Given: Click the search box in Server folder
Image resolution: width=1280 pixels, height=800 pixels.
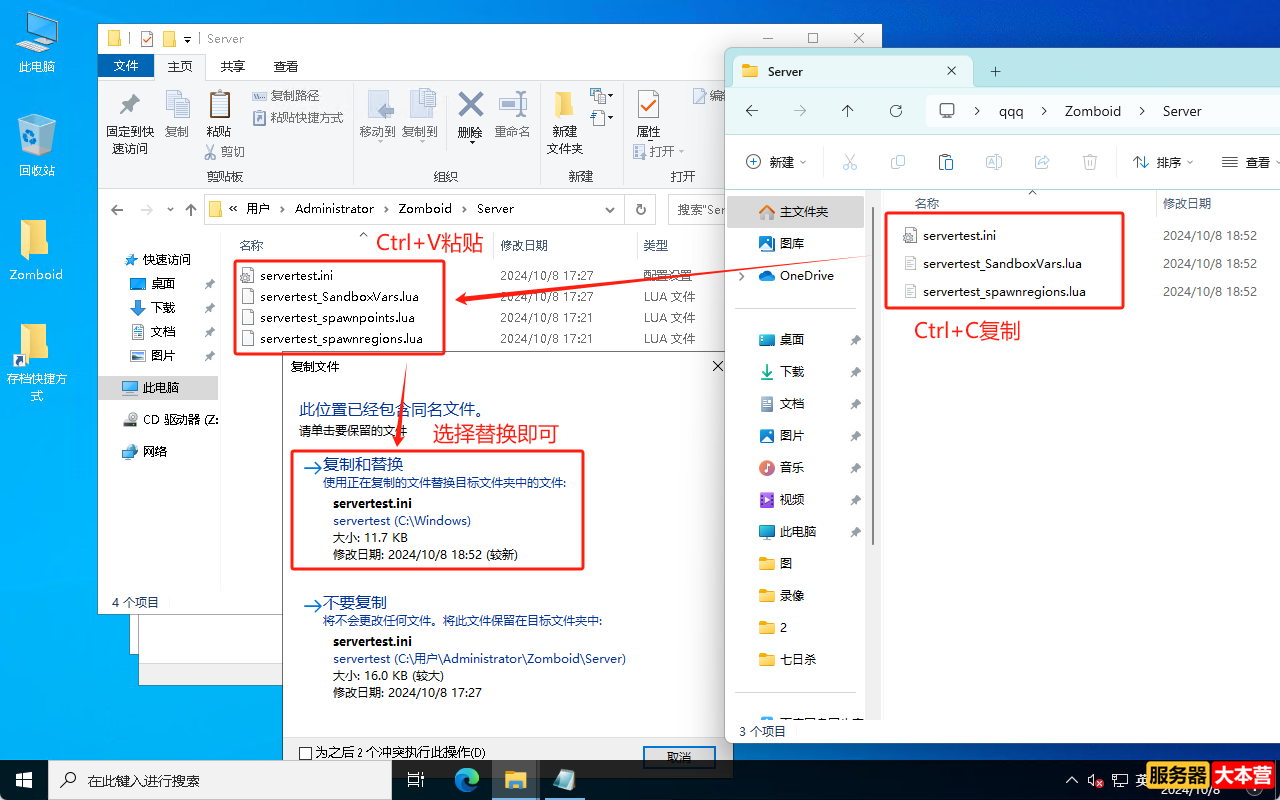Looking at the screenshot, I should coord(697,209).
